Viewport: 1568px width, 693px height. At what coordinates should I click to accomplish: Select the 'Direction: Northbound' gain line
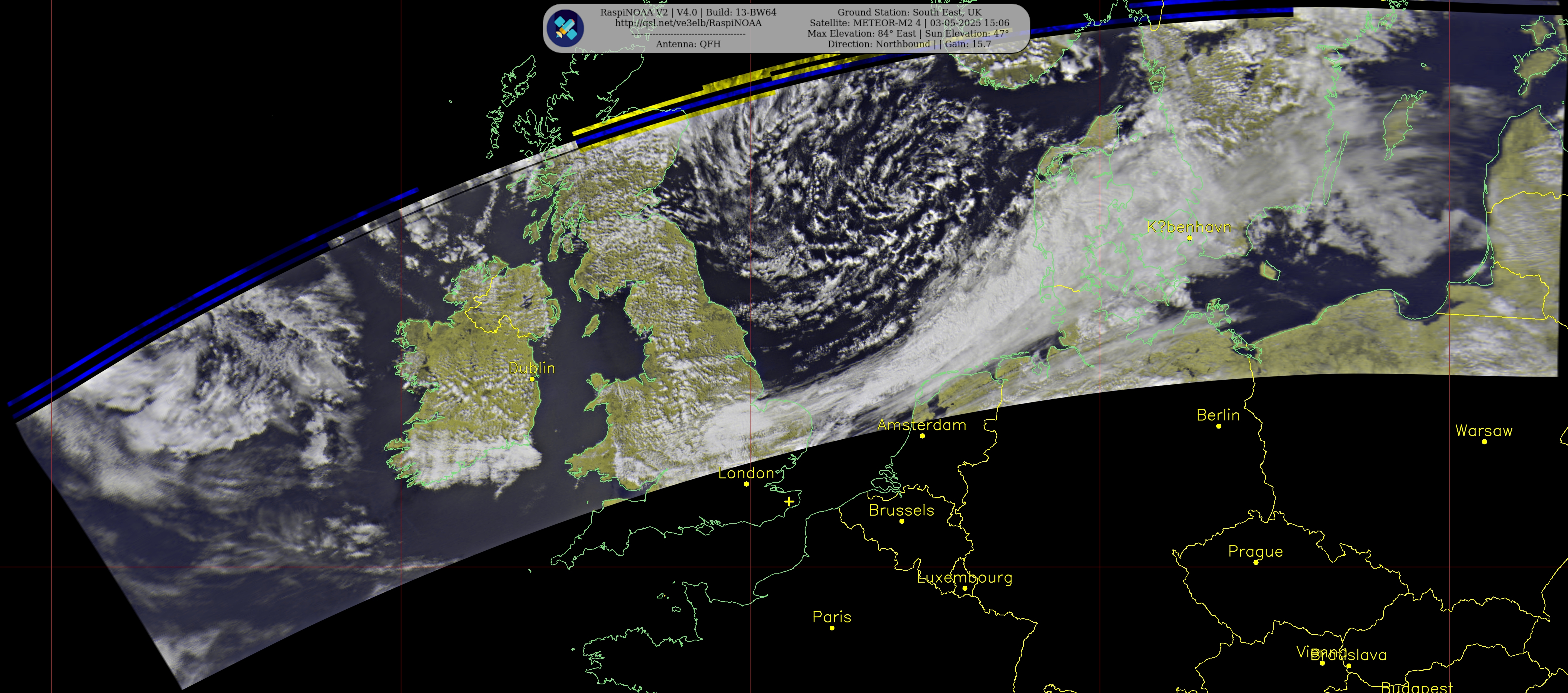pyautogui.click(x=910, y=44)
